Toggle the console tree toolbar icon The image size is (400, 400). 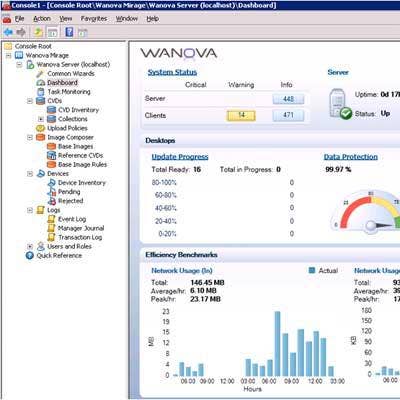coord(53,32)
